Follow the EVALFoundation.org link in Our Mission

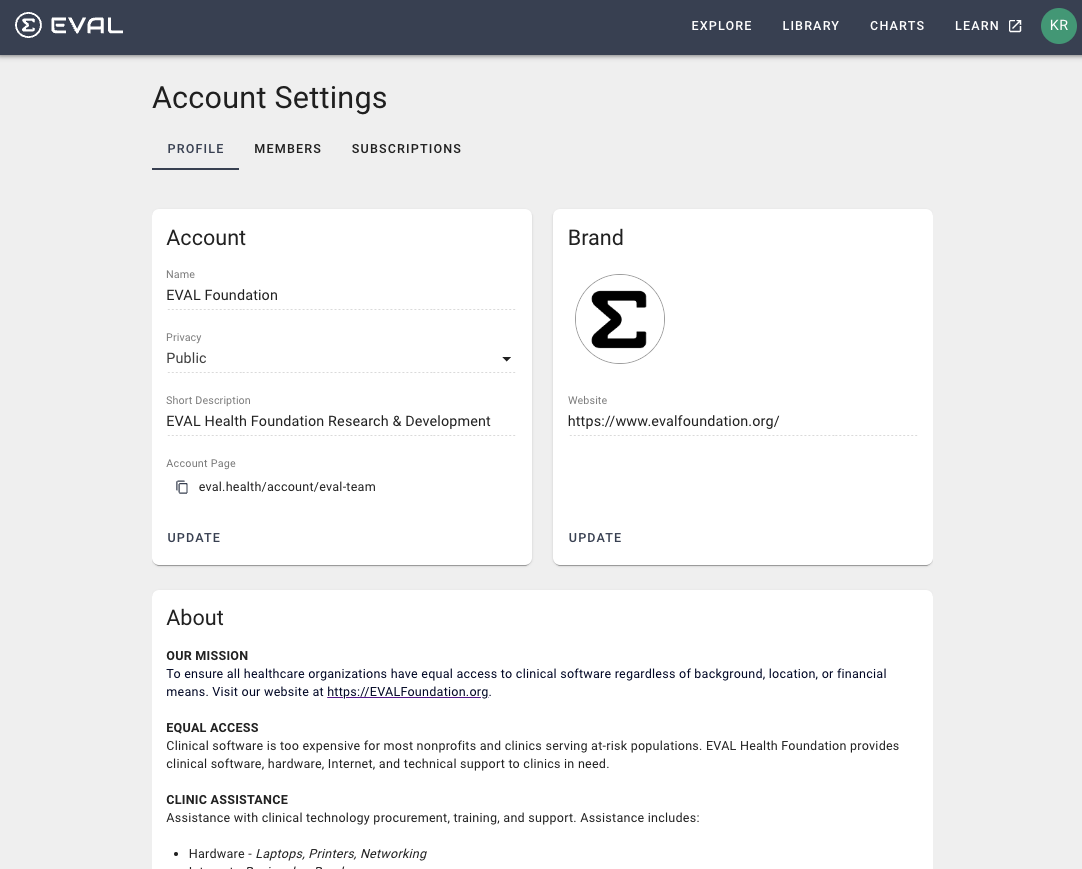[x=407, y=691]
